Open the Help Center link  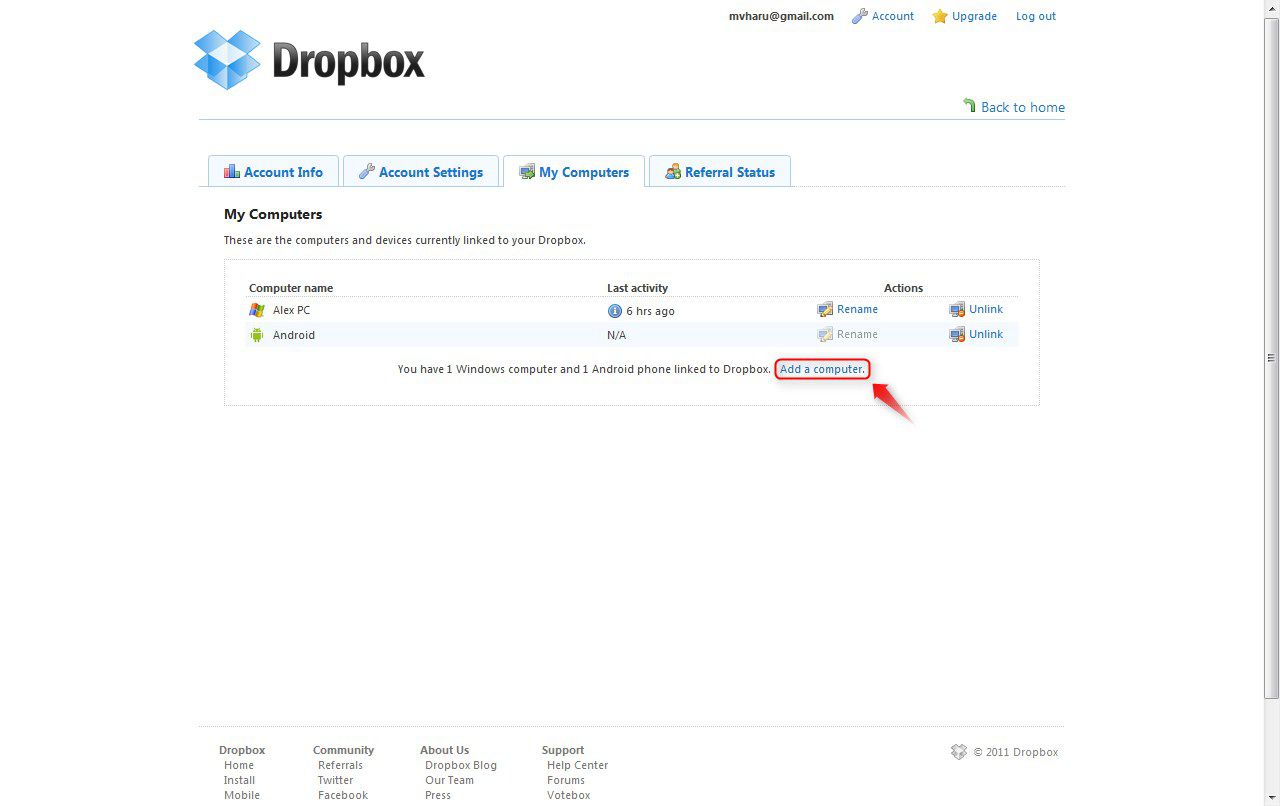(x=578, y=765)
